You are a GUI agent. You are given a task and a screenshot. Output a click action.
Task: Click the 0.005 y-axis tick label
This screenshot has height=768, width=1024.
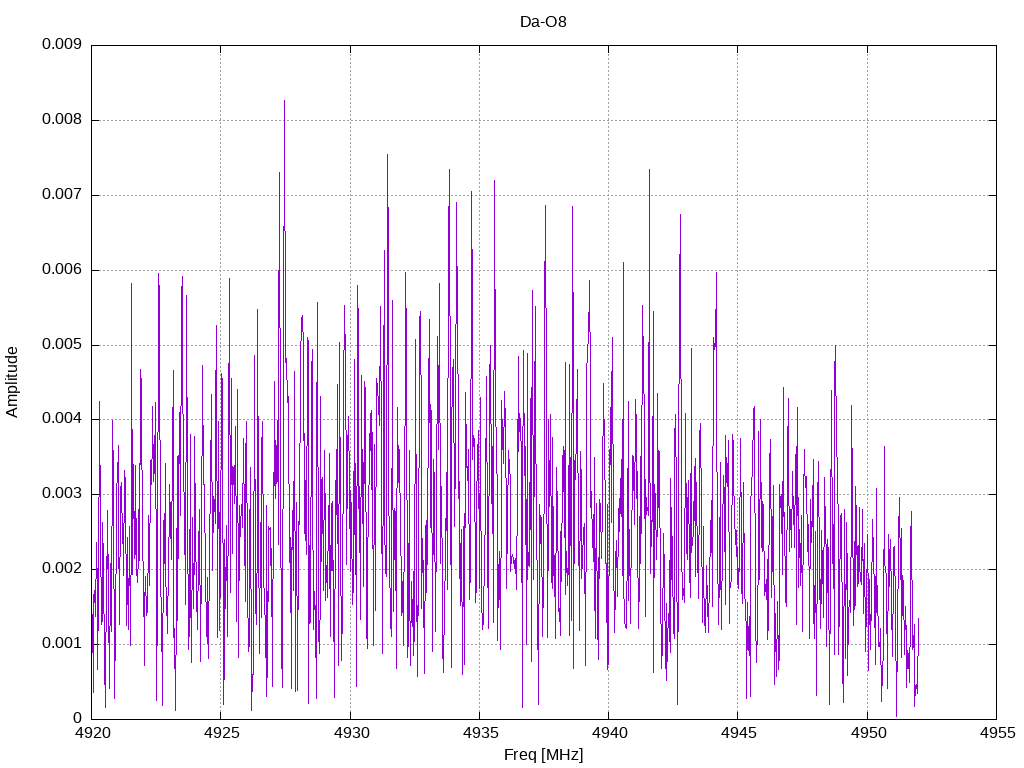click(x=61, y=344)
